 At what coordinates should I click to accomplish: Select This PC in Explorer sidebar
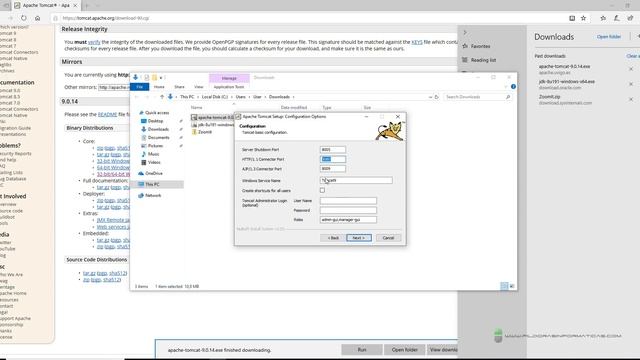click(152, 184)
